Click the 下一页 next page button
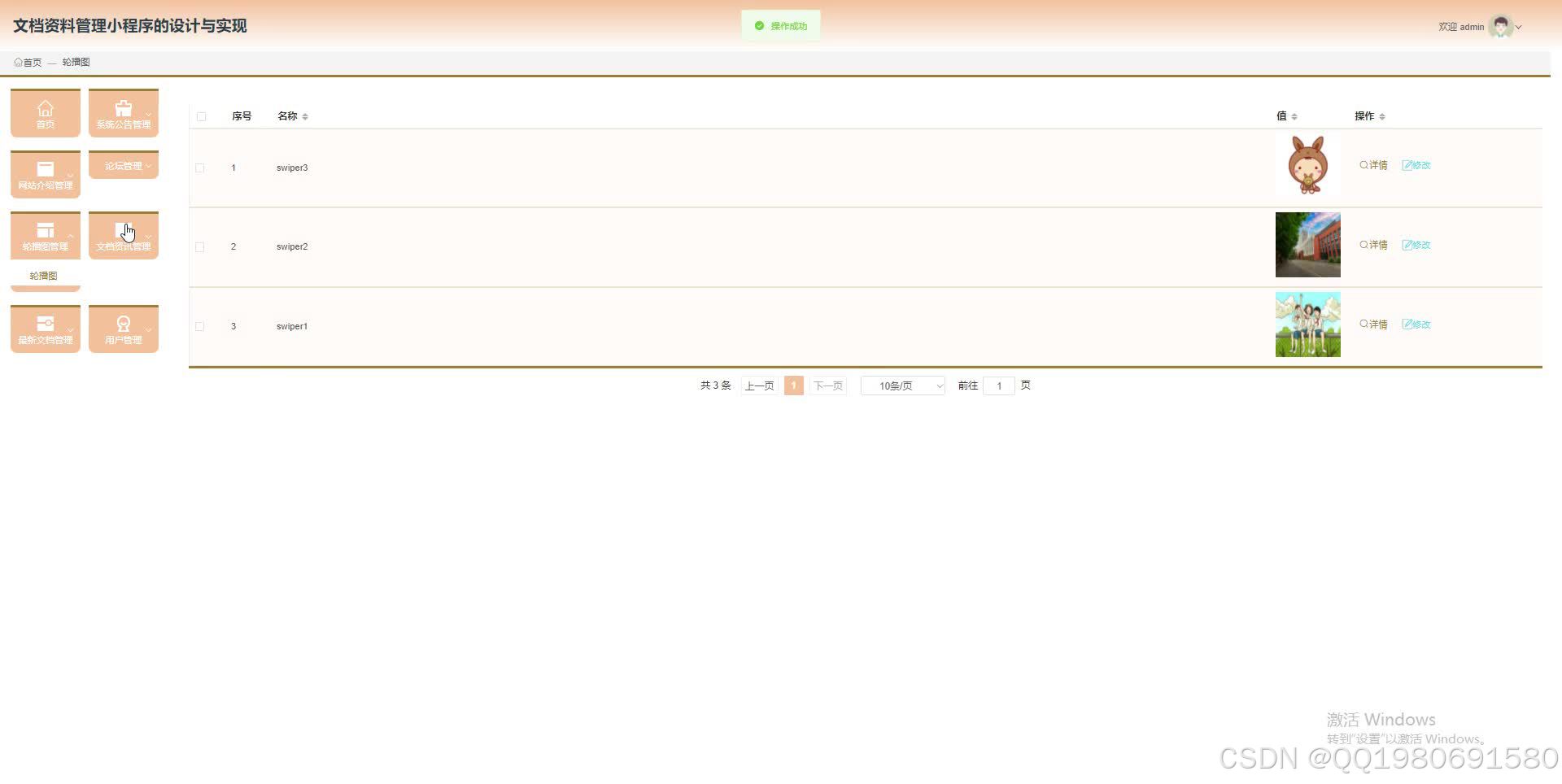Image resolution: width=1562 pixels, height=784 pixels. (x=828, y=385)
